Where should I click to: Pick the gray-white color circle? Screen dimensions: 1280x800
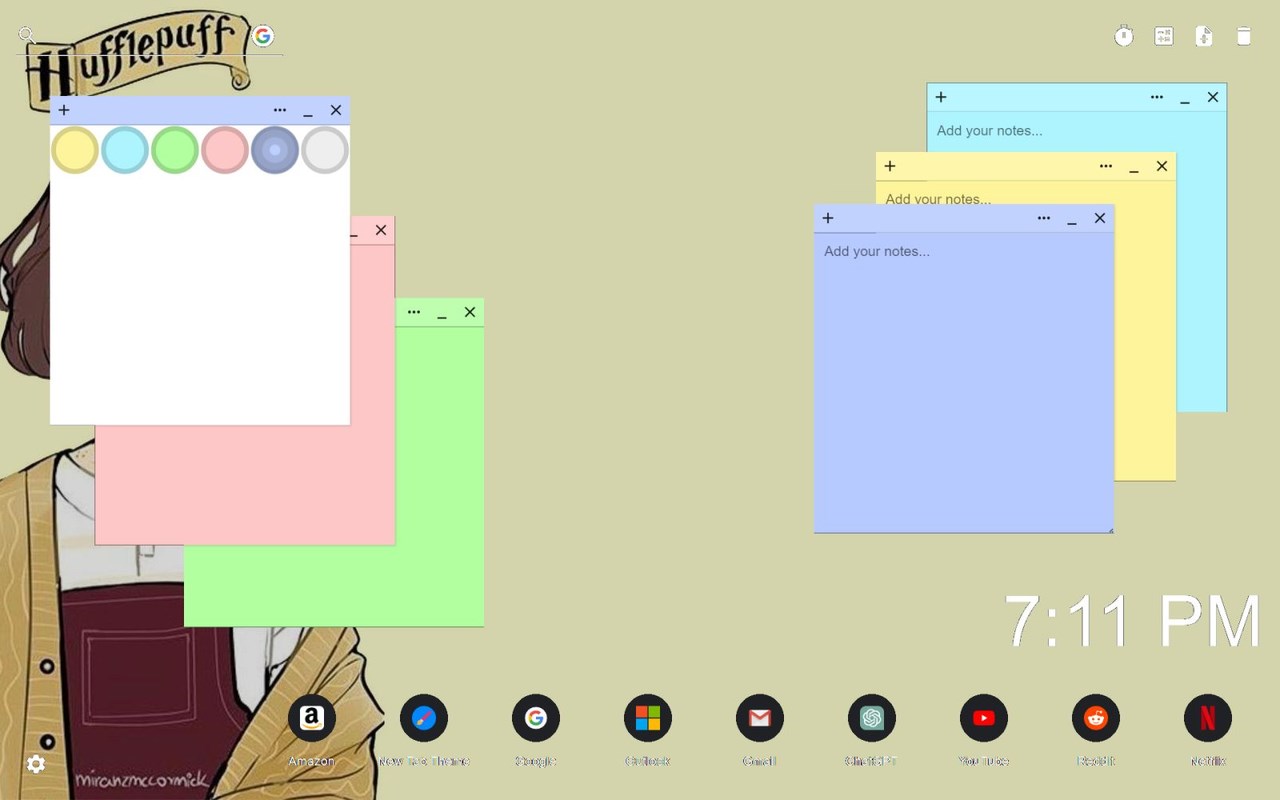pos(325,150)
